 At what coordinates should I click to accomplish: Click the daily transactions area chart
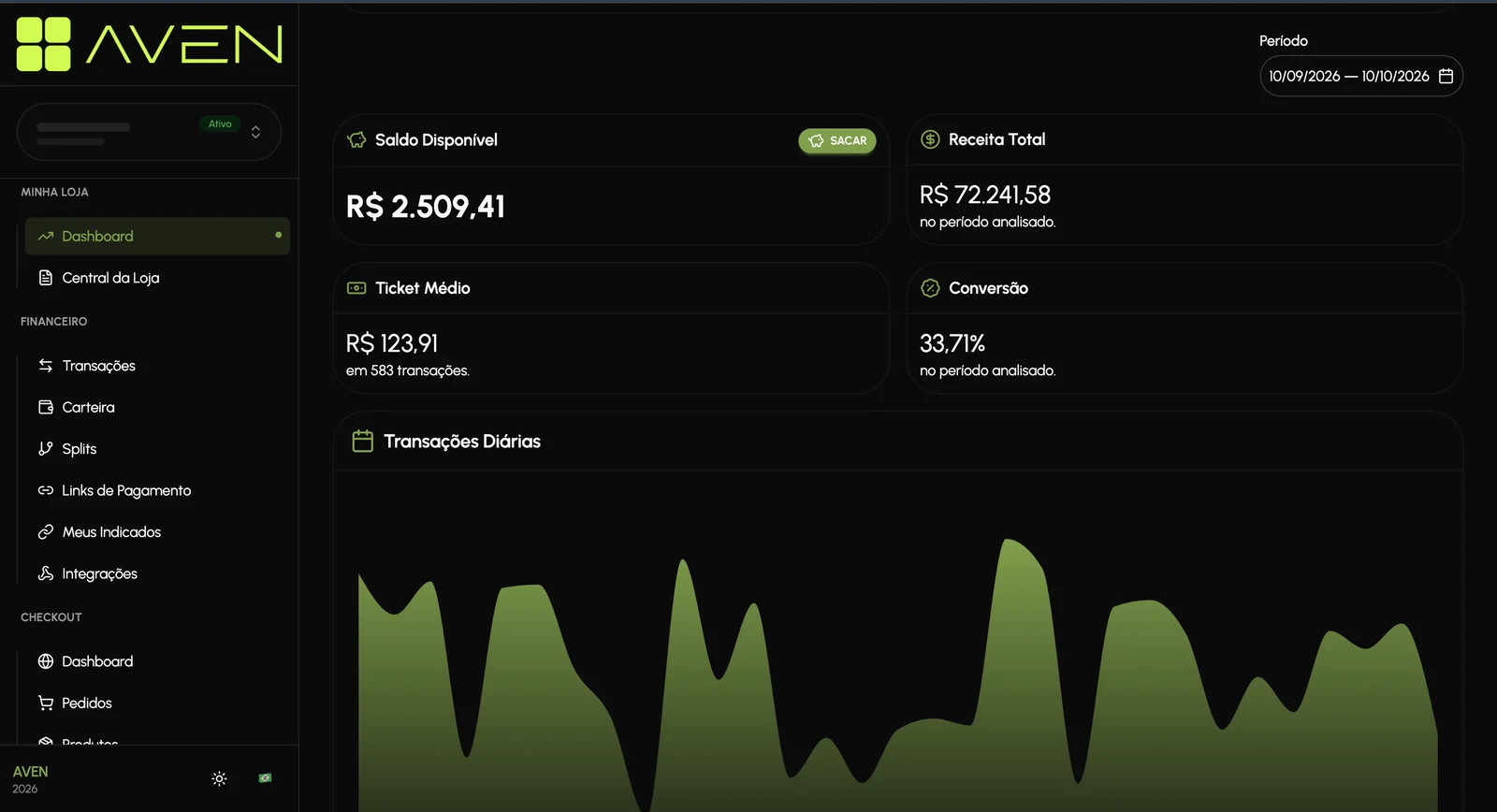coord(898,674)
